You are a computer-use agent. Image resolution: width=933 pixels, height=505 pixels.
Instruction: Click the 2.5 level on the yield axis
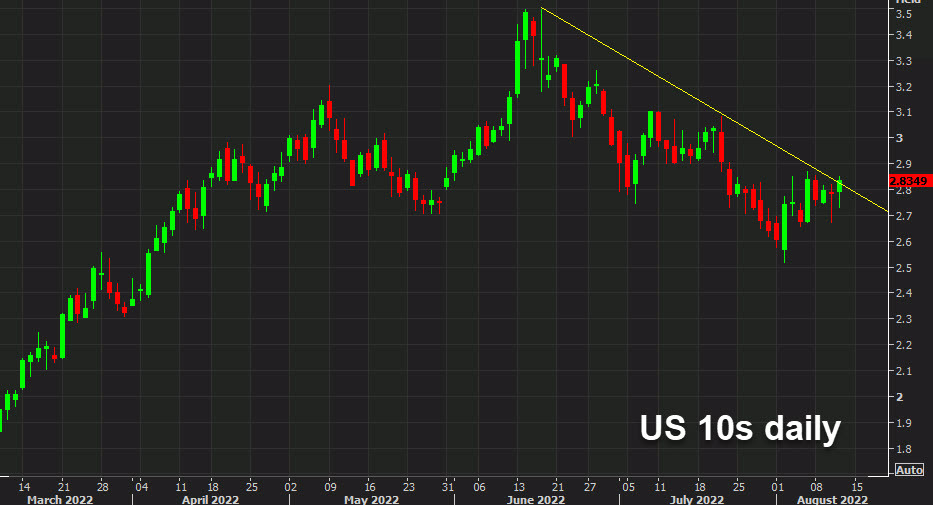(x=903, y=268)
